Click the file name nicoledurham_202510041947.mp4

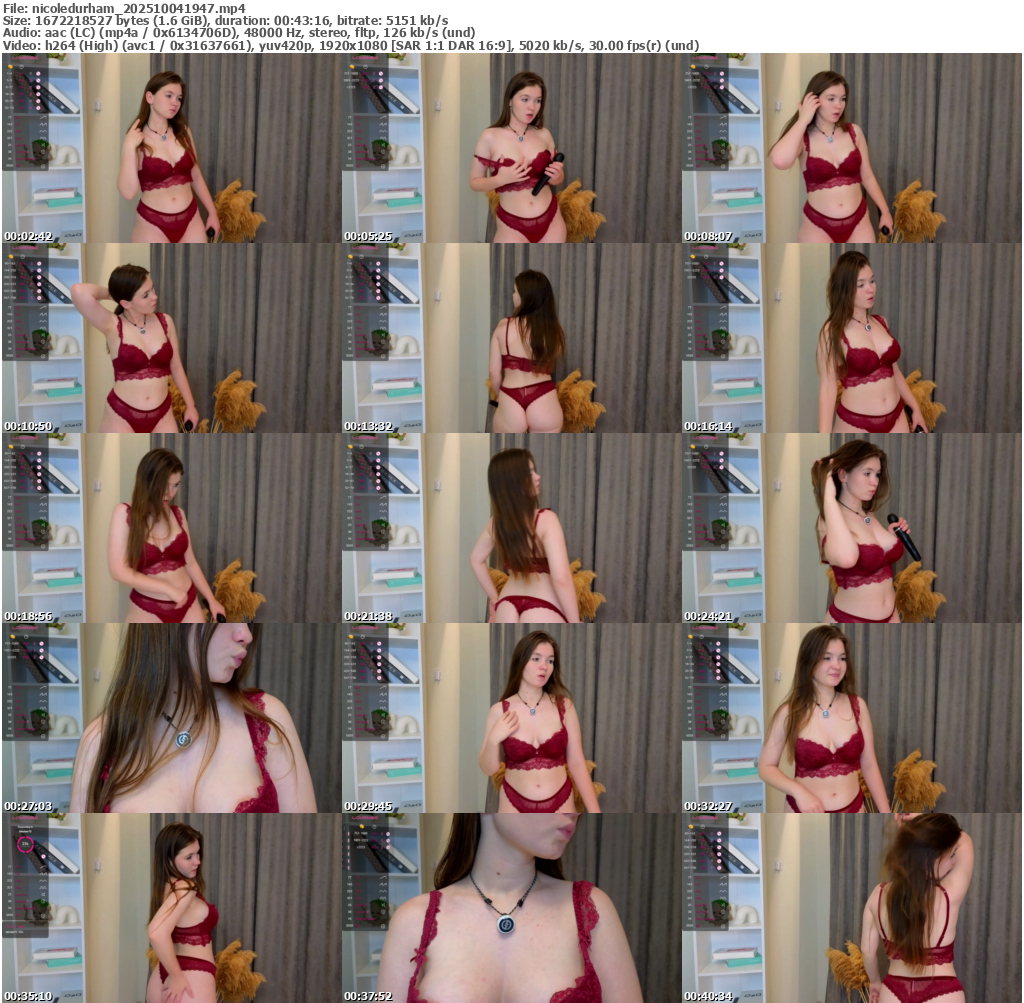[138, 8]
